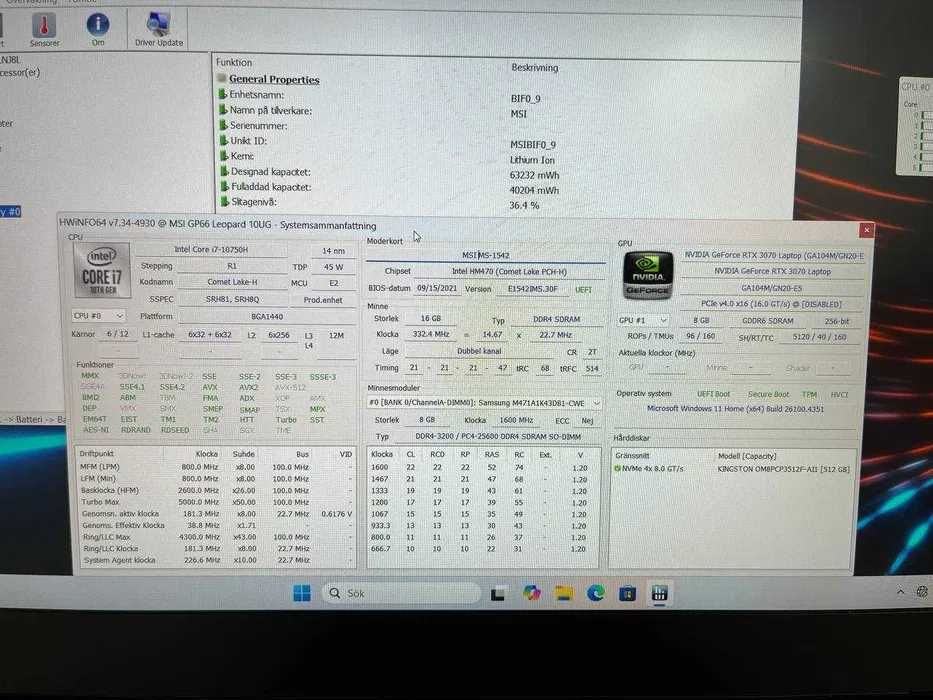Click the UEFI Boot status label
This screenshot has height=700, width=933.
(x=713, y=394)
